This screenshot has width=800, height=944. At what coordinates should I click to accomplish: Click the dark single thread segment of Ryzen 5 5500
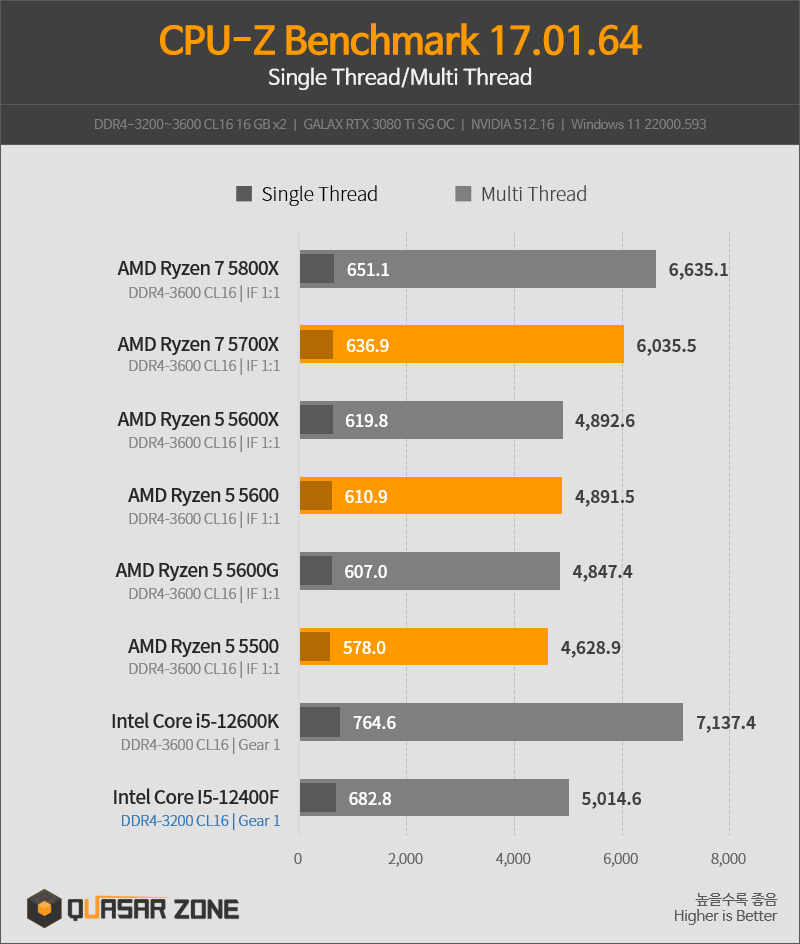(315, 647)
